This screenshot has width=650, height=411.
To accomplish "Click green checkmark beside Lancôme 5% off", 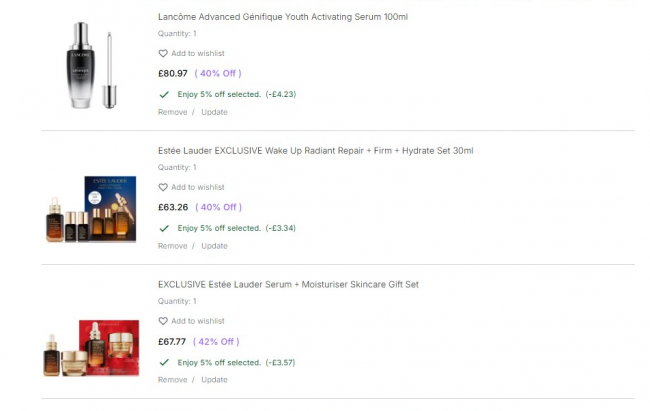I will pos(164,94).
